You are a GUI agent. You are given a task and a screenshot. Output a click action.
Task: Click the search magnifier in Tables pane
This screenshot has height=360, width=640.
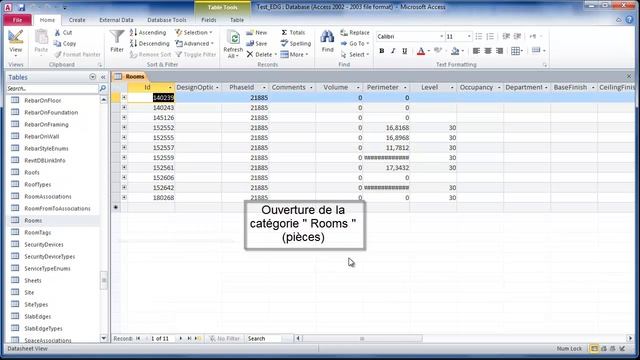(103, 88)
